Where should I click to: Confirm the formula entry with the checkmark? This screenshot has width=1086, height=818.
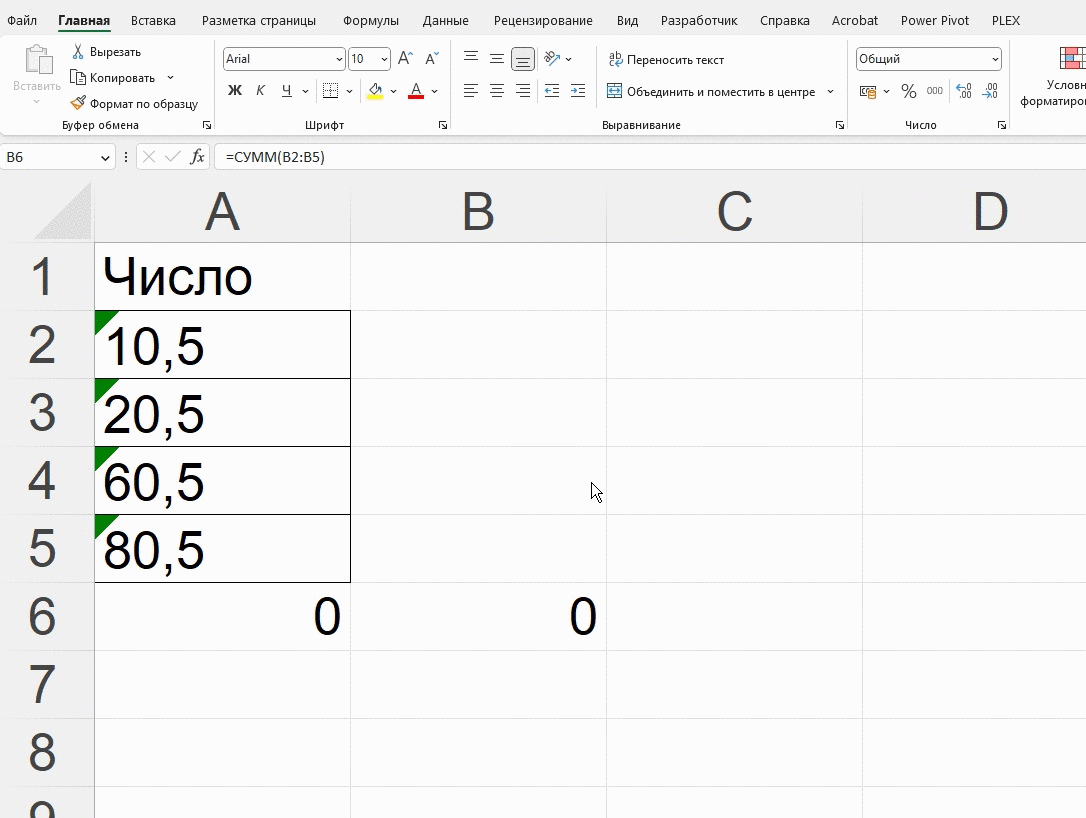[x=172, y=157]
